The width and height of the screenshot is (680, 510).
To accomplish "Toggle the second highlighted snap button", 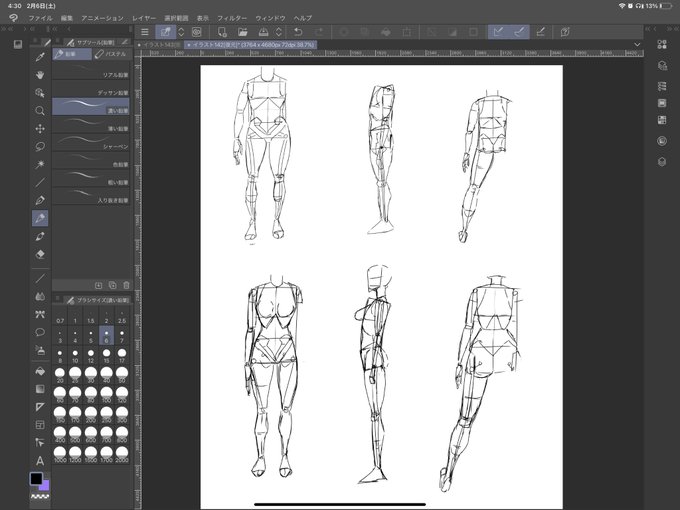I will 520,32.
